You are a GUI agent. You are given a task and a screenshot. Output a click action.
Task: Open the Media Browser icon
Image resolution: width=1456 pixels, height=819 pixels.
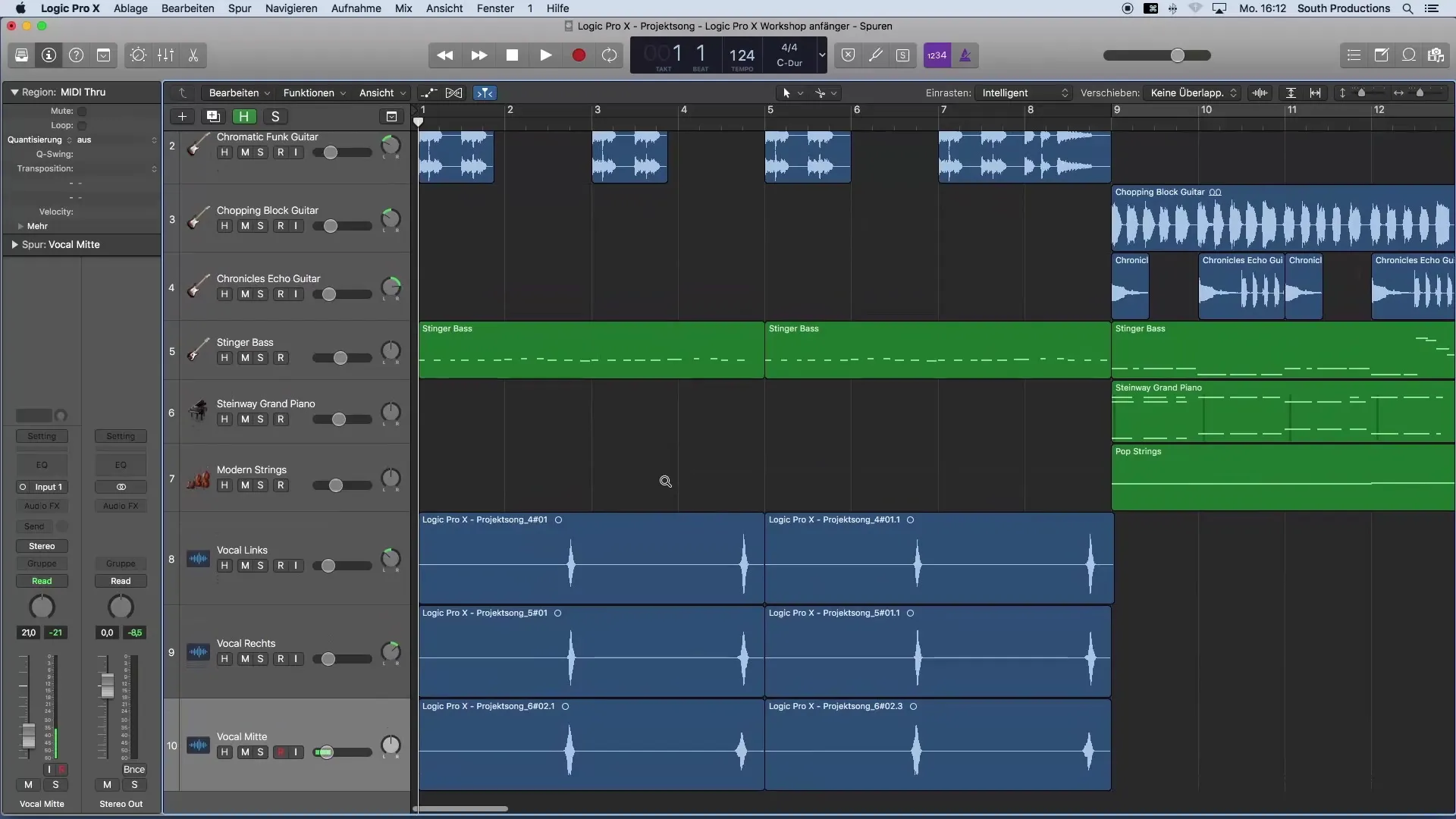1436,55
